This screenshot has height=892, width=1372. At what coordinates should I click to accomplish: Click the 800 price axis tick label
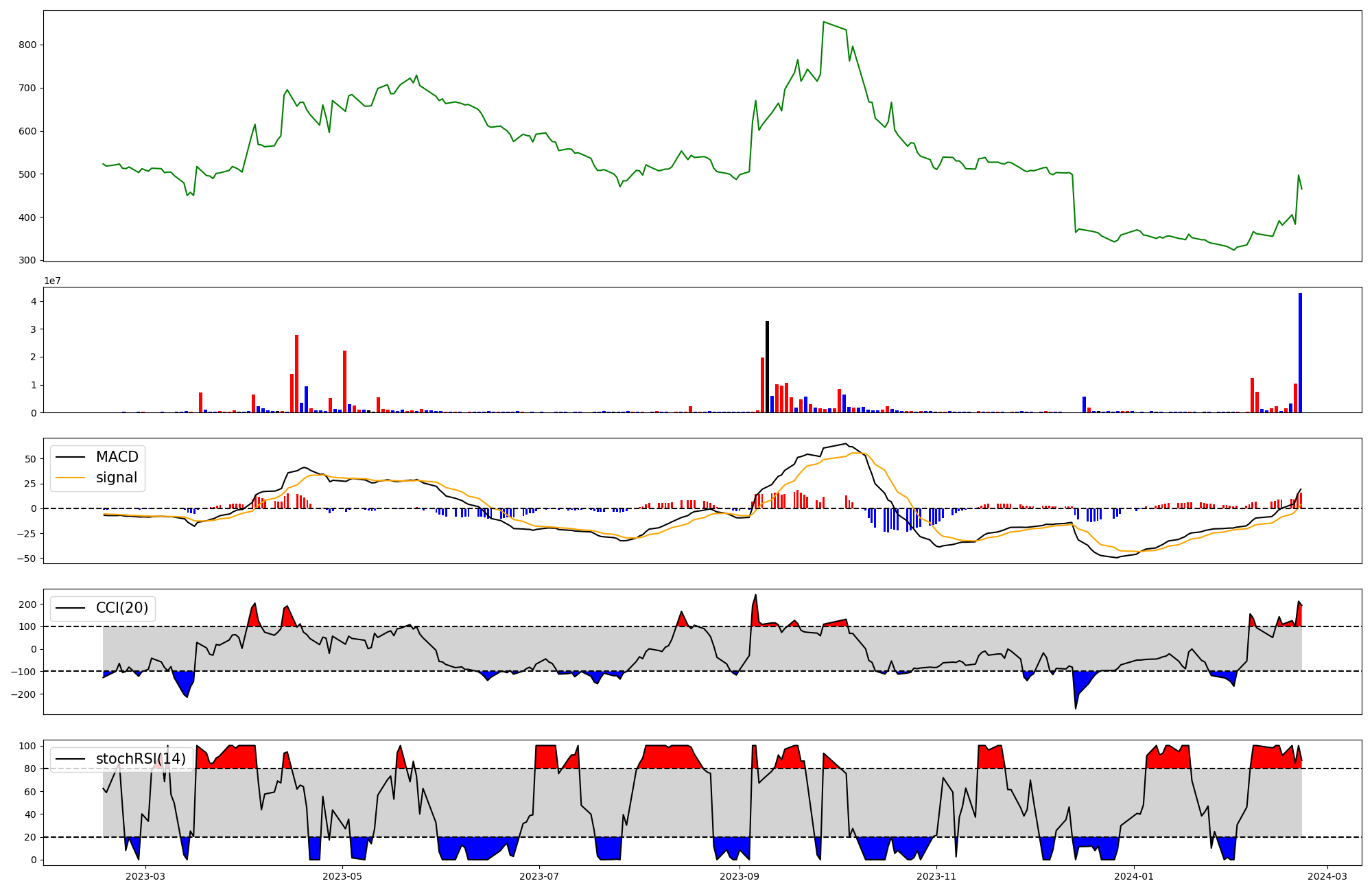tap(28, 45)
